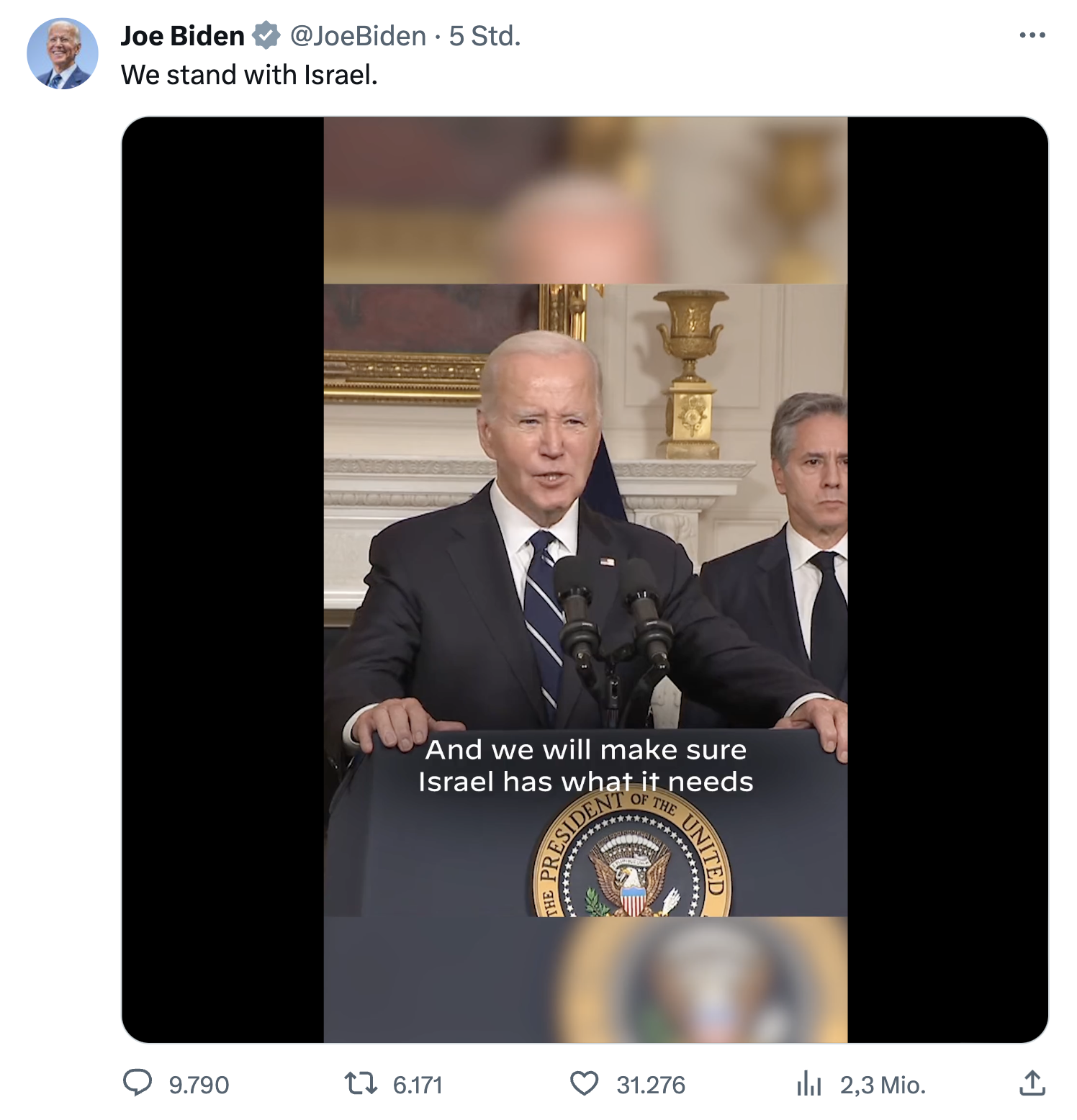The width and height of the screenshot is (1077, 1120).
Task: Play the video of the president speaking
Action: pyautogui.click(x=585, y=579)
